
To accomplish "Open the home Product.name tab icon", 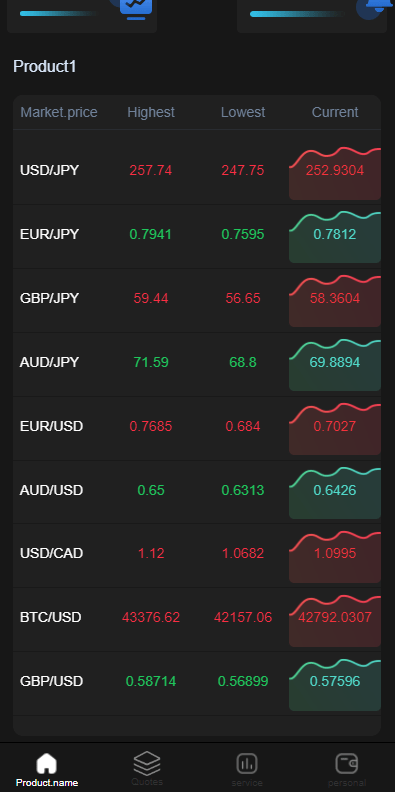I will click(46, 763).
